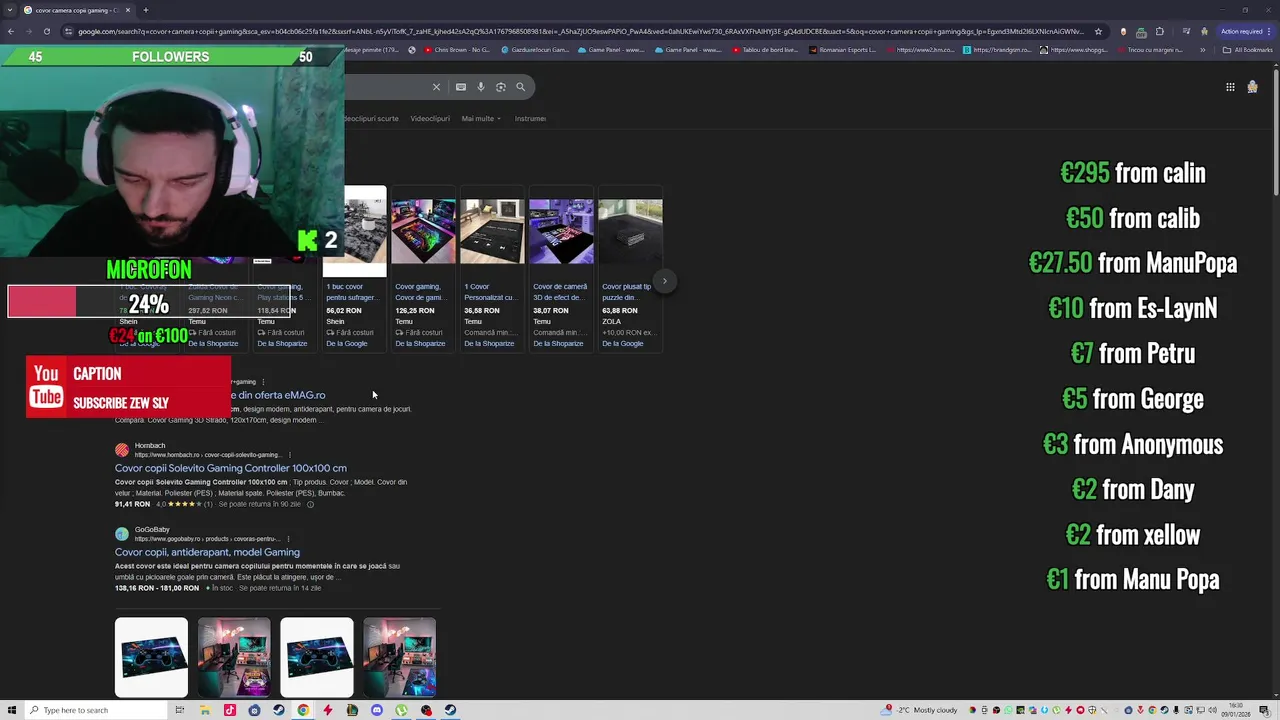Open File Explorer from the taskbar
The width and height of the screenshot is (1280, 720).
(x=205, y=710)
